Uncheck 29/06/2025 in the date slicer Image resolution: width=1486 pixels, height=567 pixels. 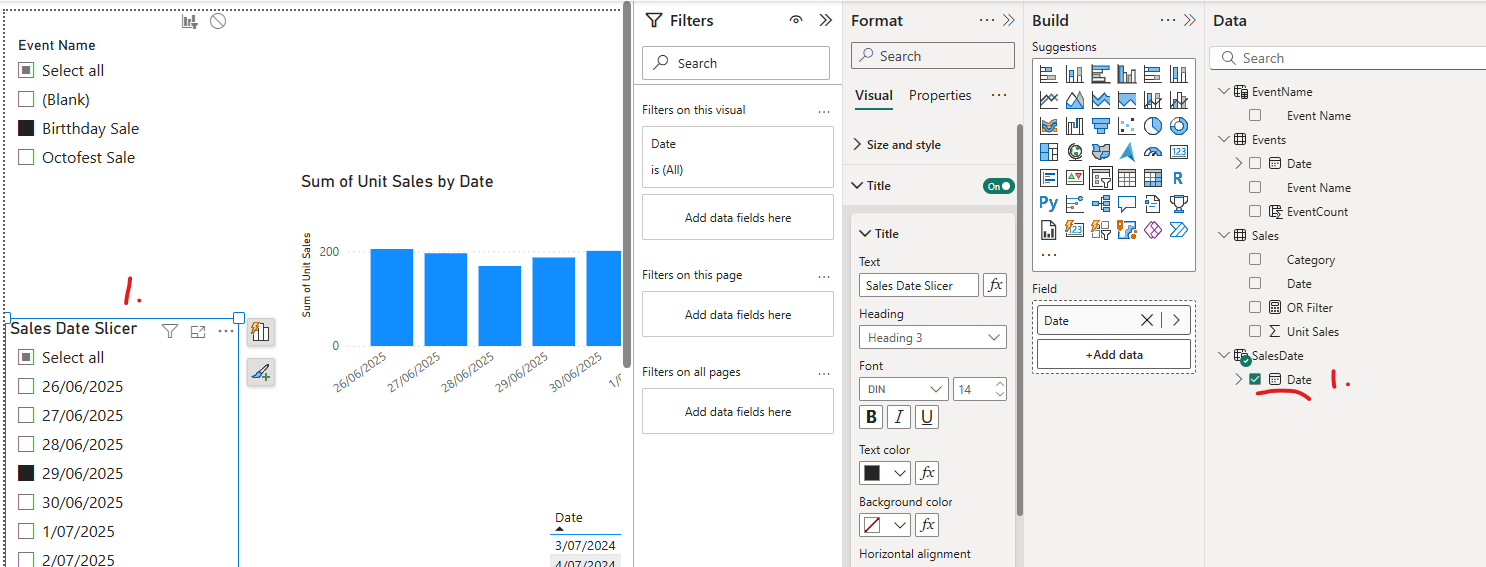pyautogui.click(x=26, y=473)
